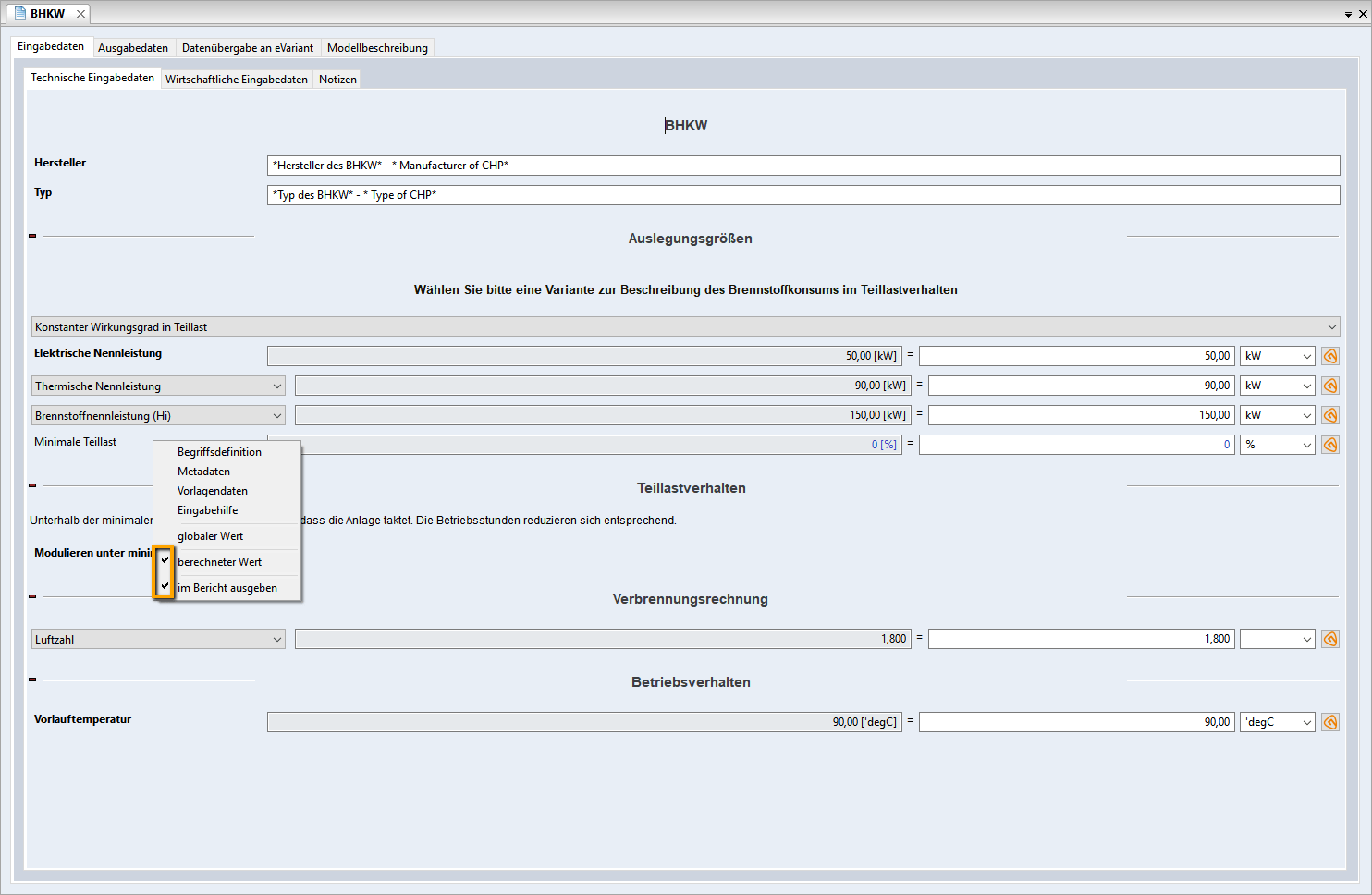Click the orange icon in Thermische Nennleistung row

(1330, 386)
